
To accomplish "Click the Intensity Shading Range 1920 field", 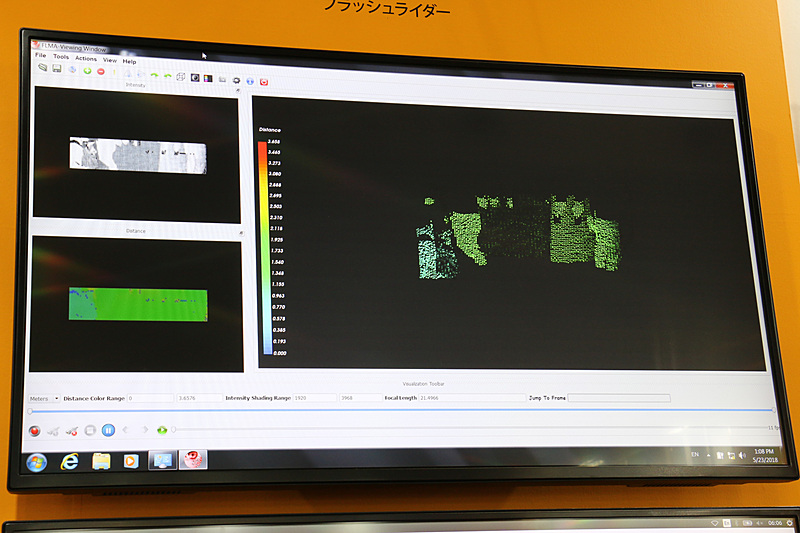I will click(315, 398).
